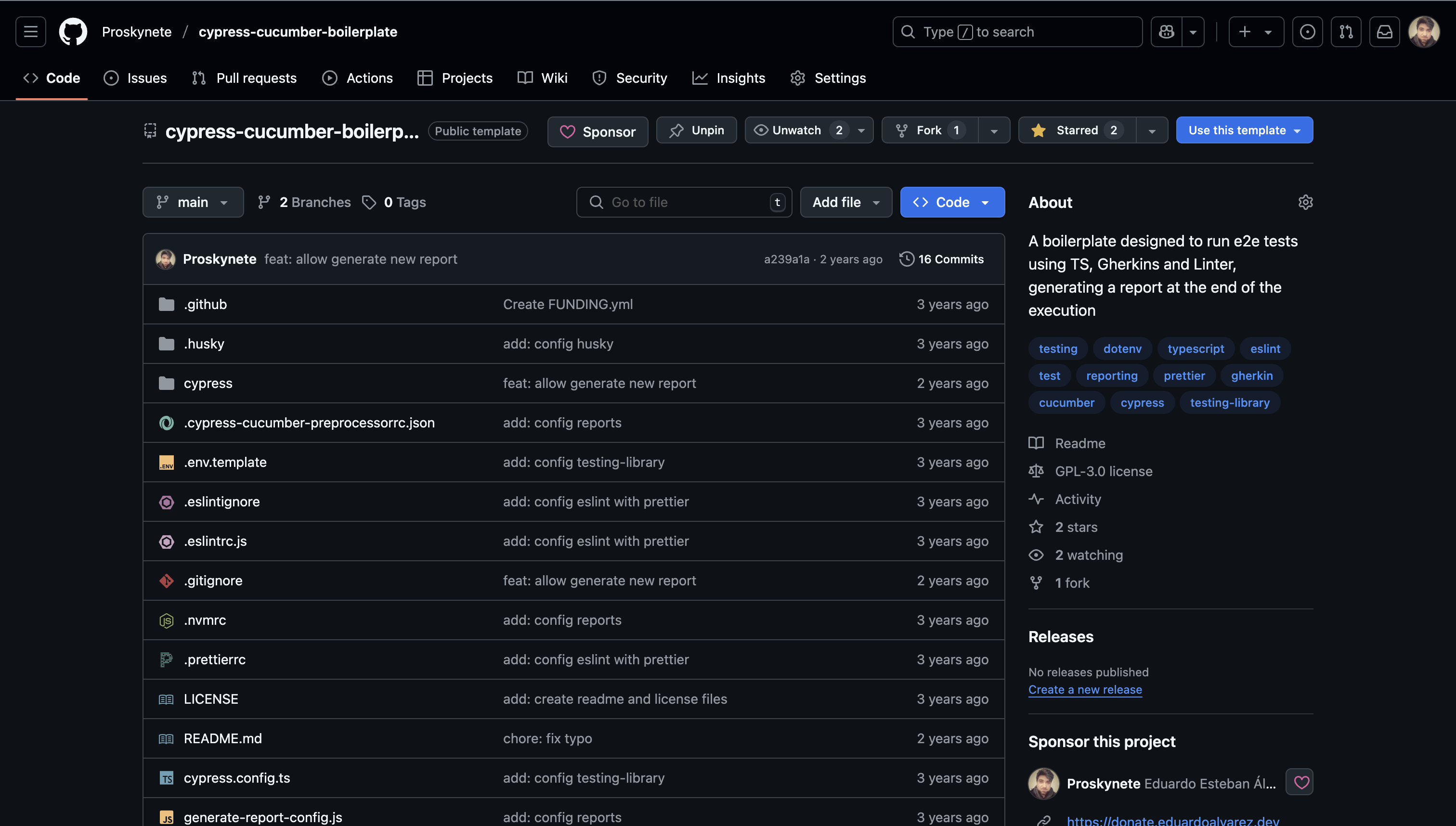The width and height of the screenshot is (1456, 826).
Task: Open the green Code clone dropdown
Action: point(952,202)
